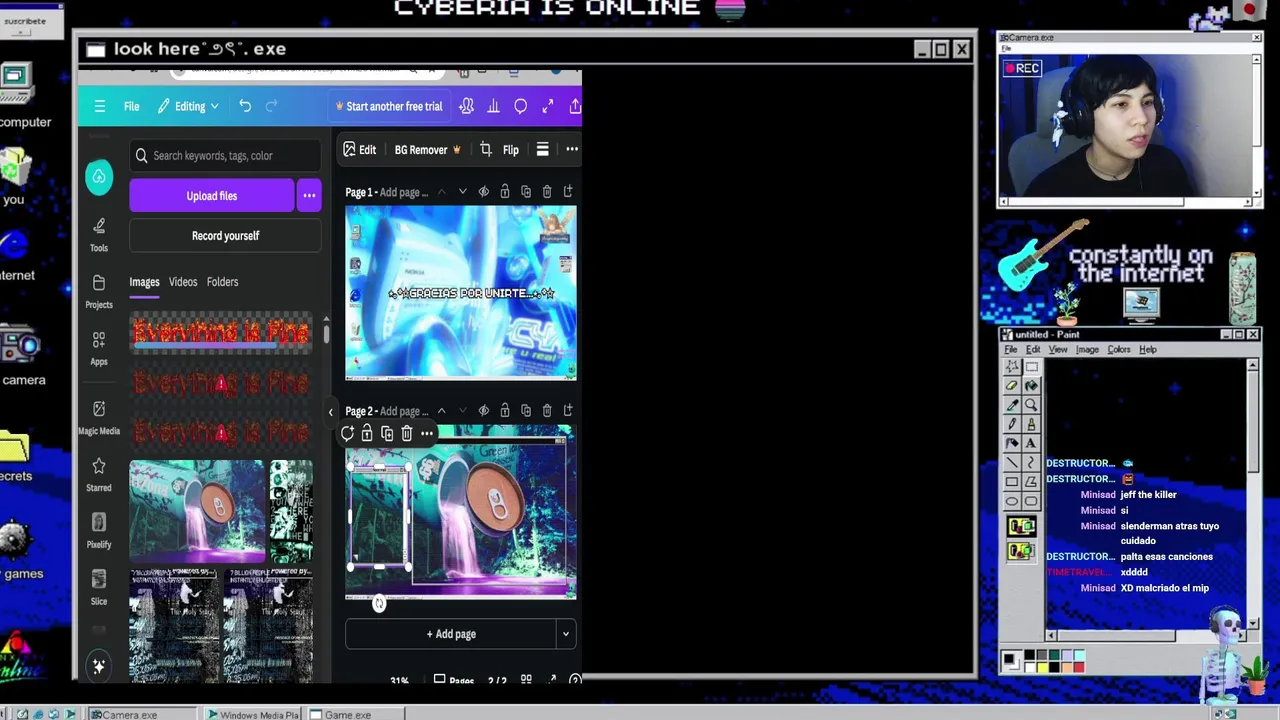The image size is (1280, 720).
Task: Move Page 1 down with chevron
Action: [462, 191]
